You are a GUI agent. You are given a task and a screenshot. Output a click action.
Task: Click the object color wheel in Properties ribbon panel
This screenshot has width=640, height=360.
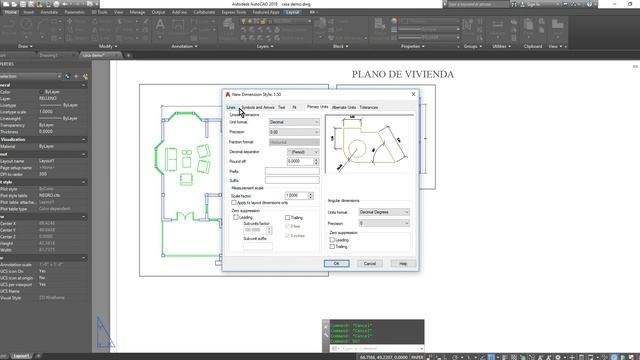[393, 21]
